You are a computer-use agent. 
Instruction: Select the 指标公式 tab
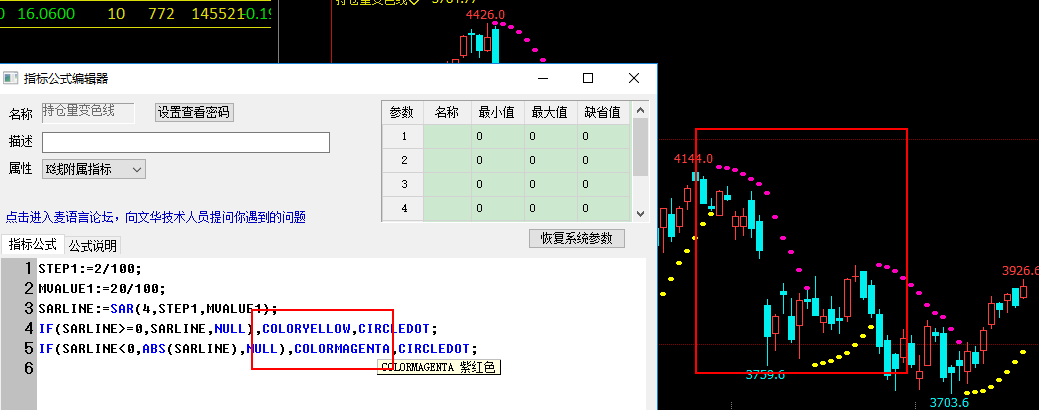coord(33,245)
